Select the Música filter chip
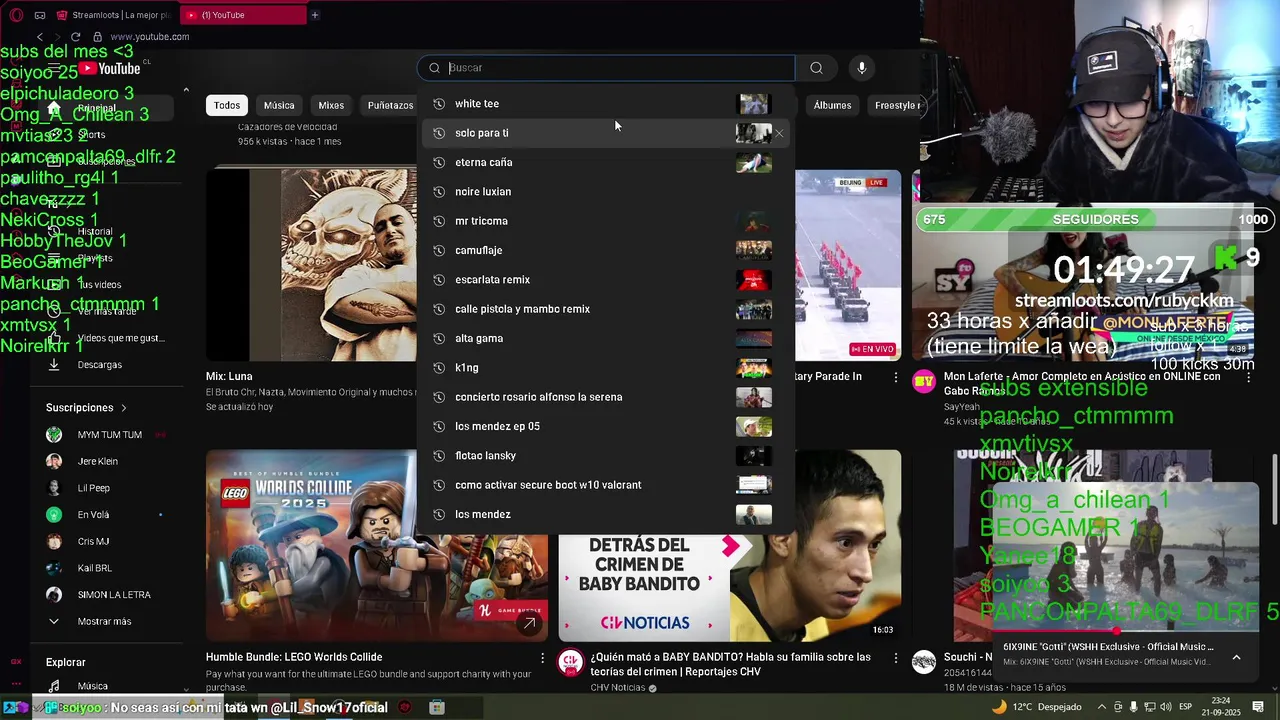 279,105
